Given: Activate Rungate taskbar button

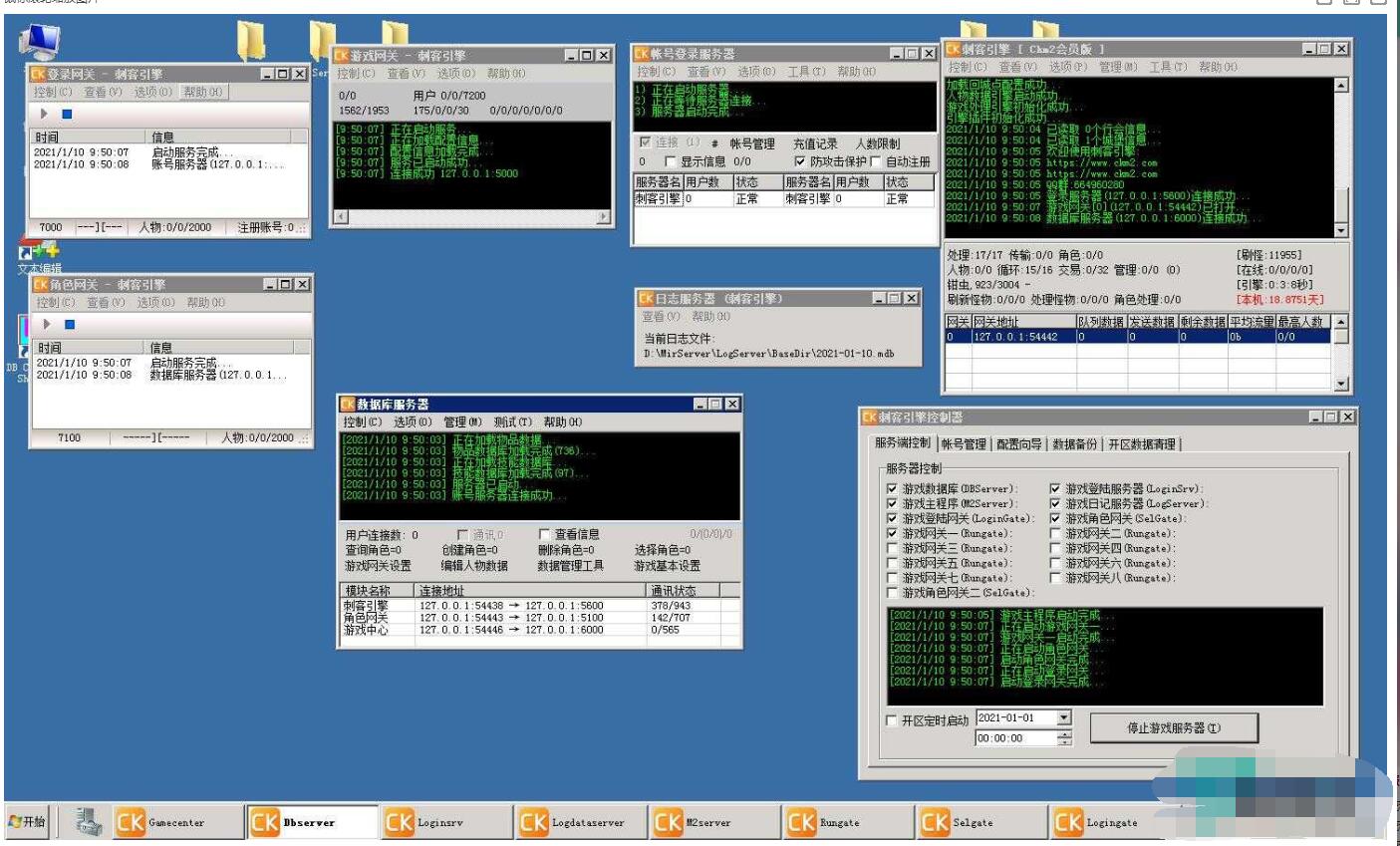Looking at the screenshot, I should [x=847, y=822].
